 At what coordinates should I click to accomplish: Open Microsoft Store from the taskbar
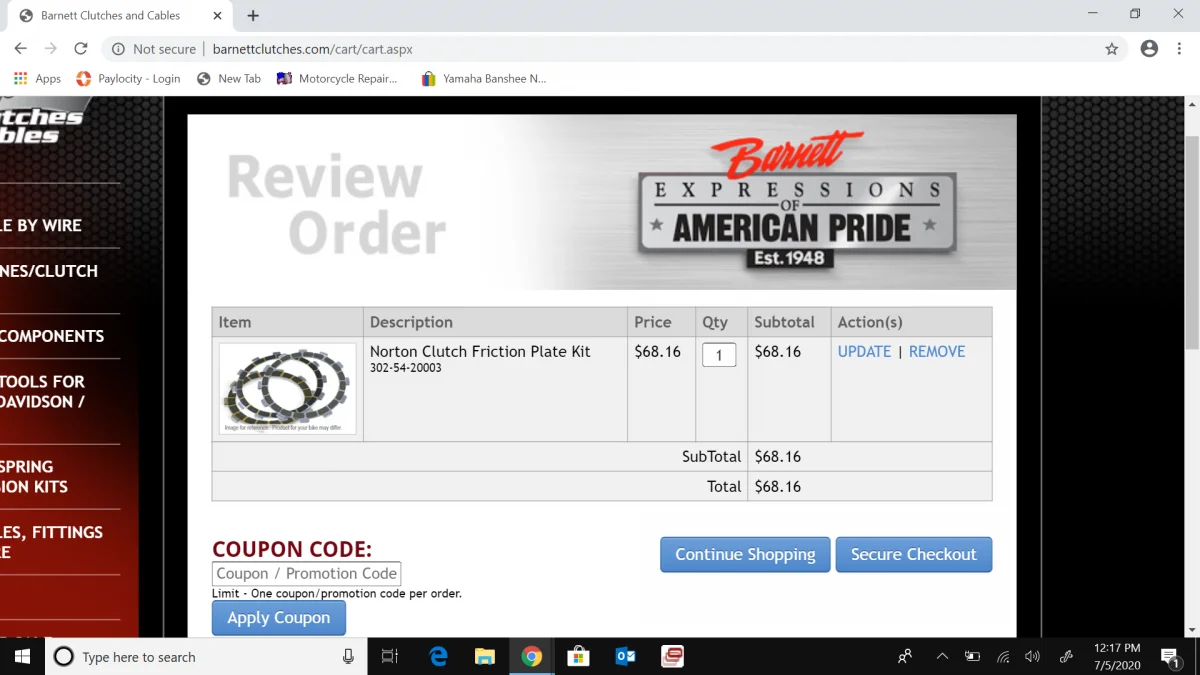pos(578,656)
